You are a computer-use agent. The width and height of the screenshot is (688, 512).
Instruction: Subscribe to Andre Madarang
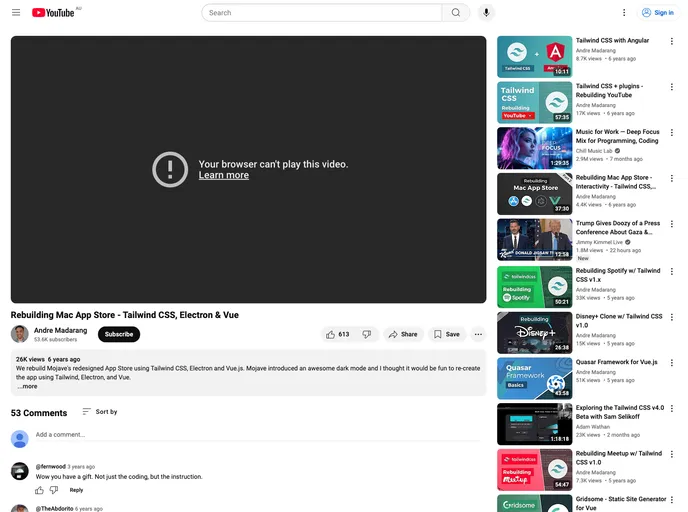(119, 334)
